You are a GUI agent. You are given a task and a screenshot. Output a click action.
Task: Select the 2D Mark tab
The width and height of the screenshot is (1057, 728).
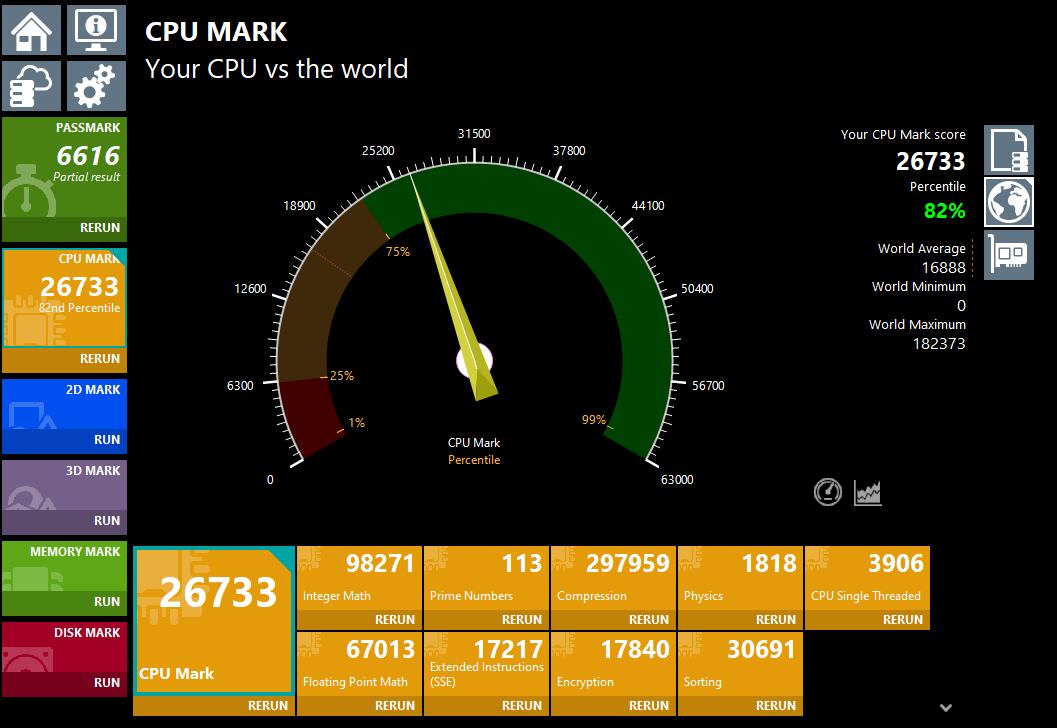click(64, 405)
